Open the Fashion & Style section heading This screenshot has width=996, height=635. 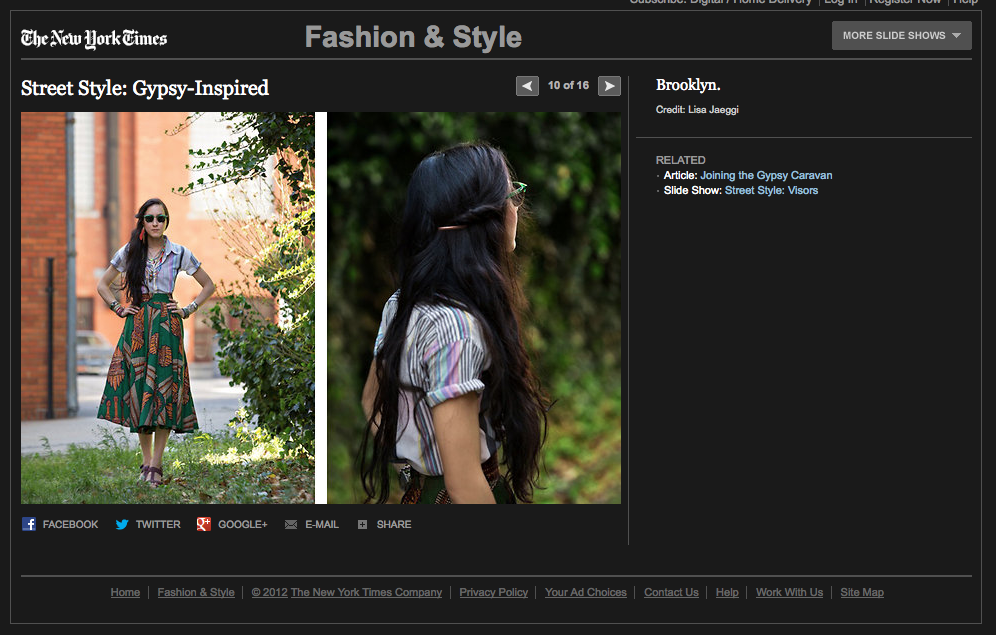point(413,37)
